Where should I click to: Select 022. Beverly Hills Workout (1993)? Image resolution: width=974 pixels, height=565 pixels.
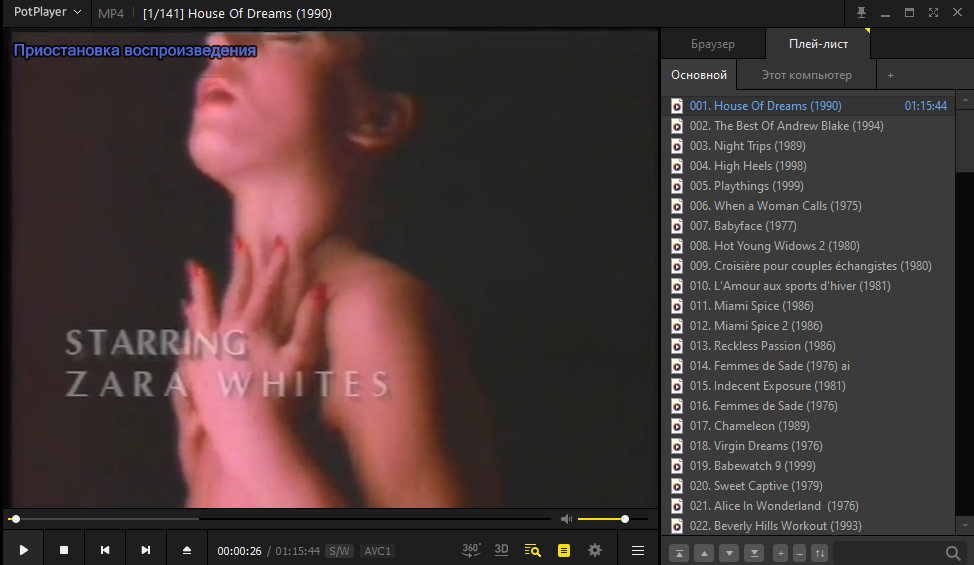coord(809,525)
